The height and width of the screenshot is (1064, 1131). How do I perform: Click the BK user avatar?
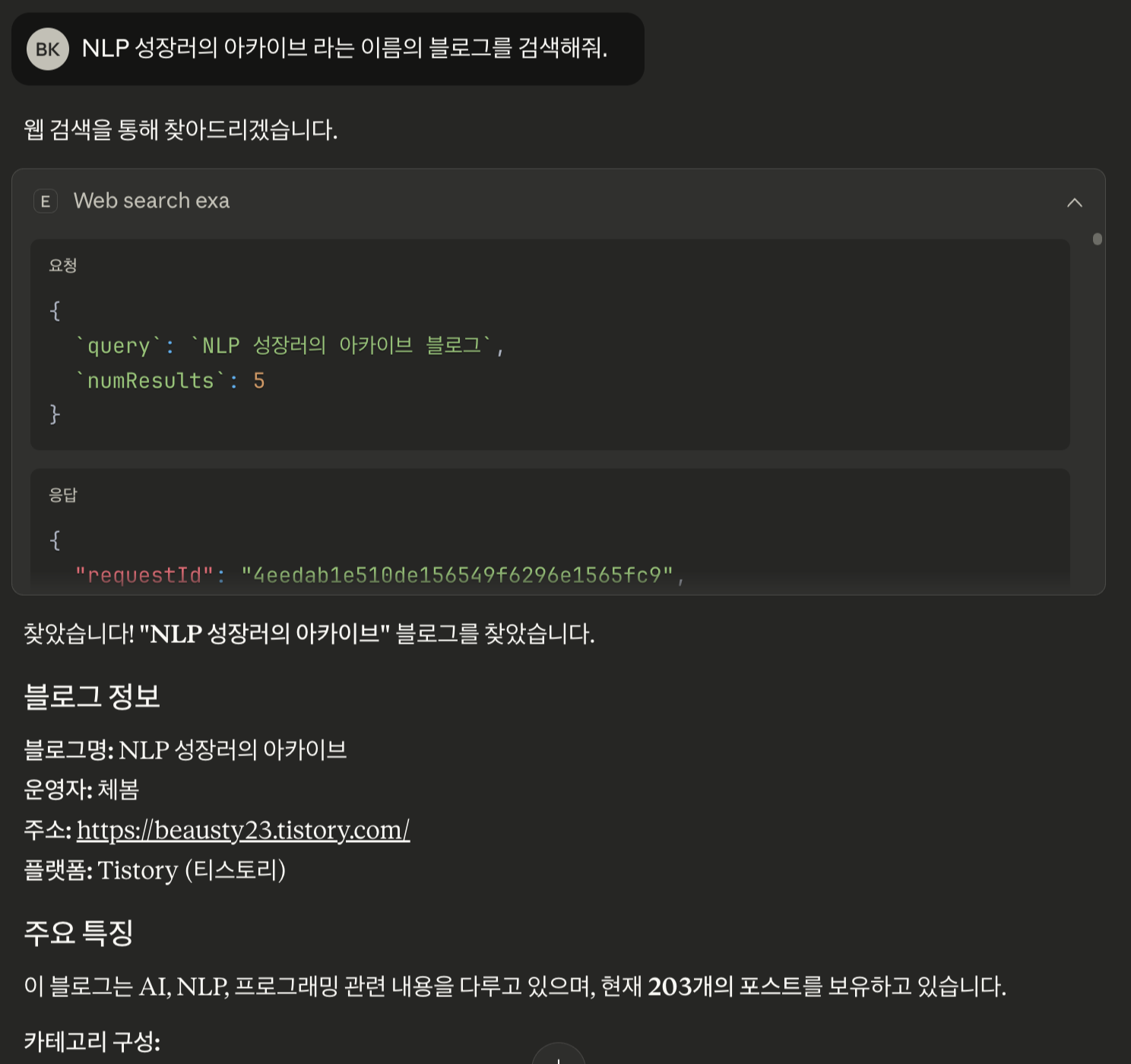[48, 49]
